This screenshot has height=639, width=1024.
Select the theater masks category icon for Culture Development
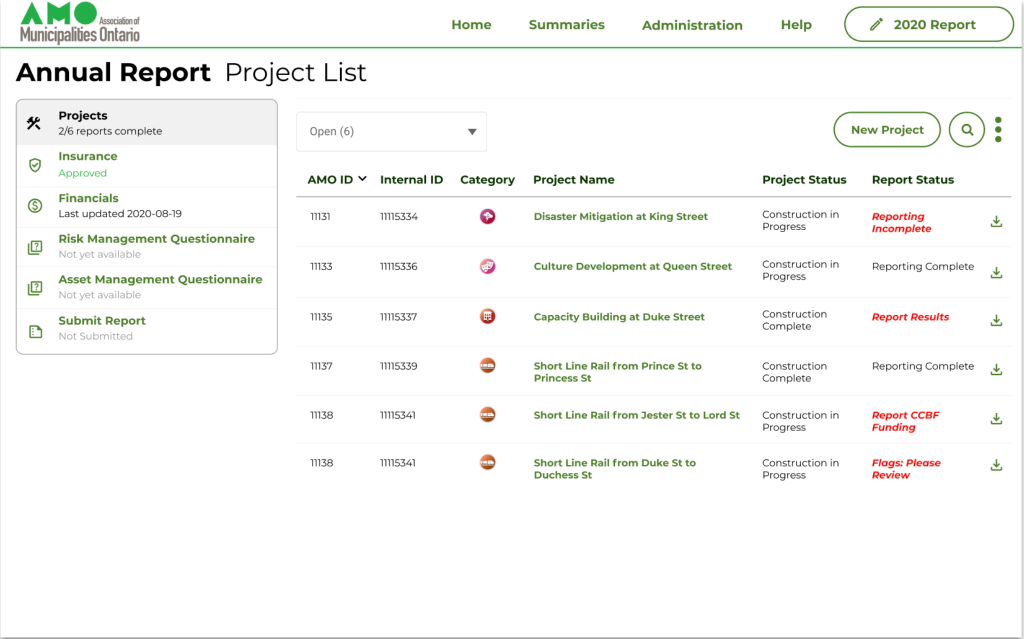[487, 268]
